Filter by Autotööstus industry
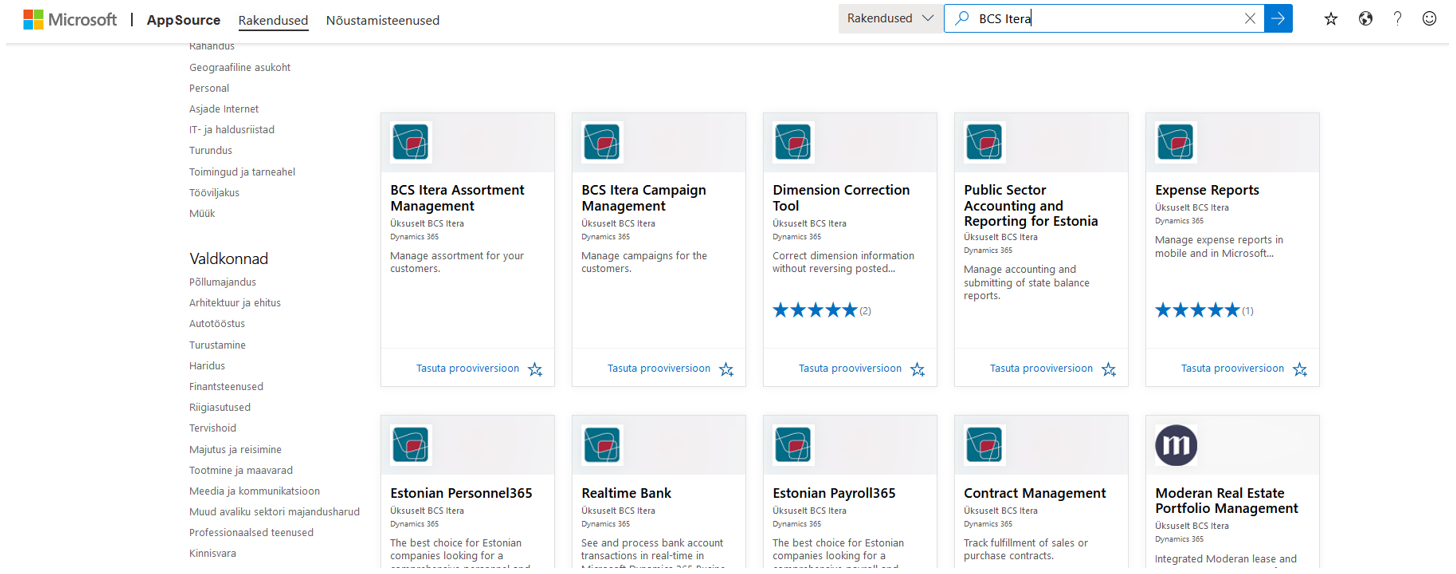The width and height of the screenshot is (1456, 574). coord(217,323)
